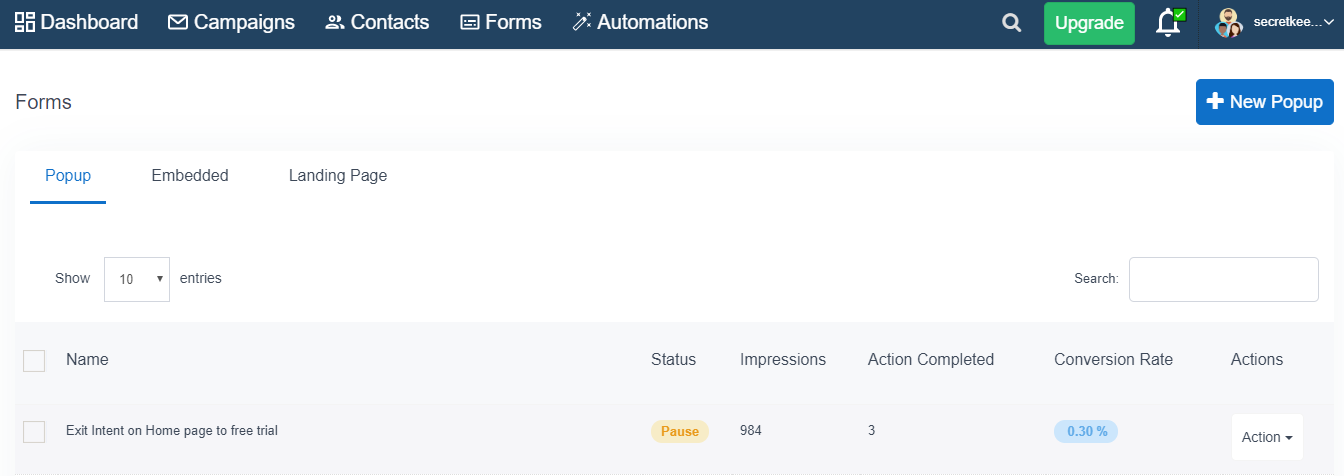This screenshot has width=1344, height=476.
Task: Select the Popup tab
Action: coord(68,176)
